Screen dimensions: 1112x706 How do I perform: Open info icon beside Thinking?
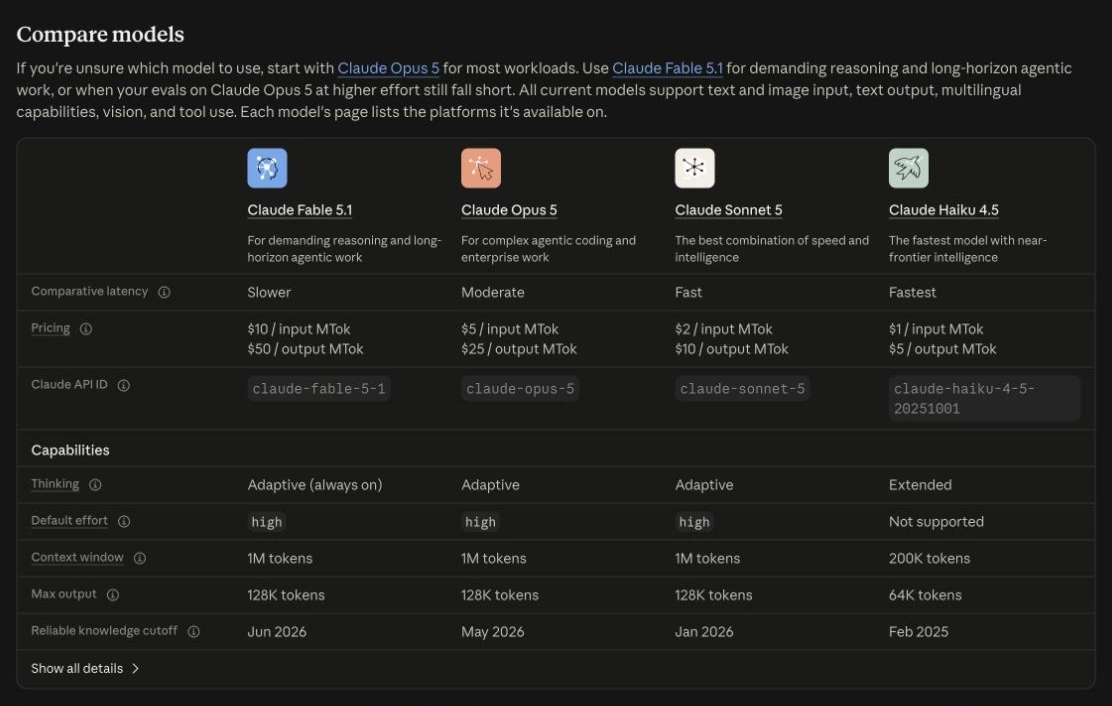tap(95, 485)
